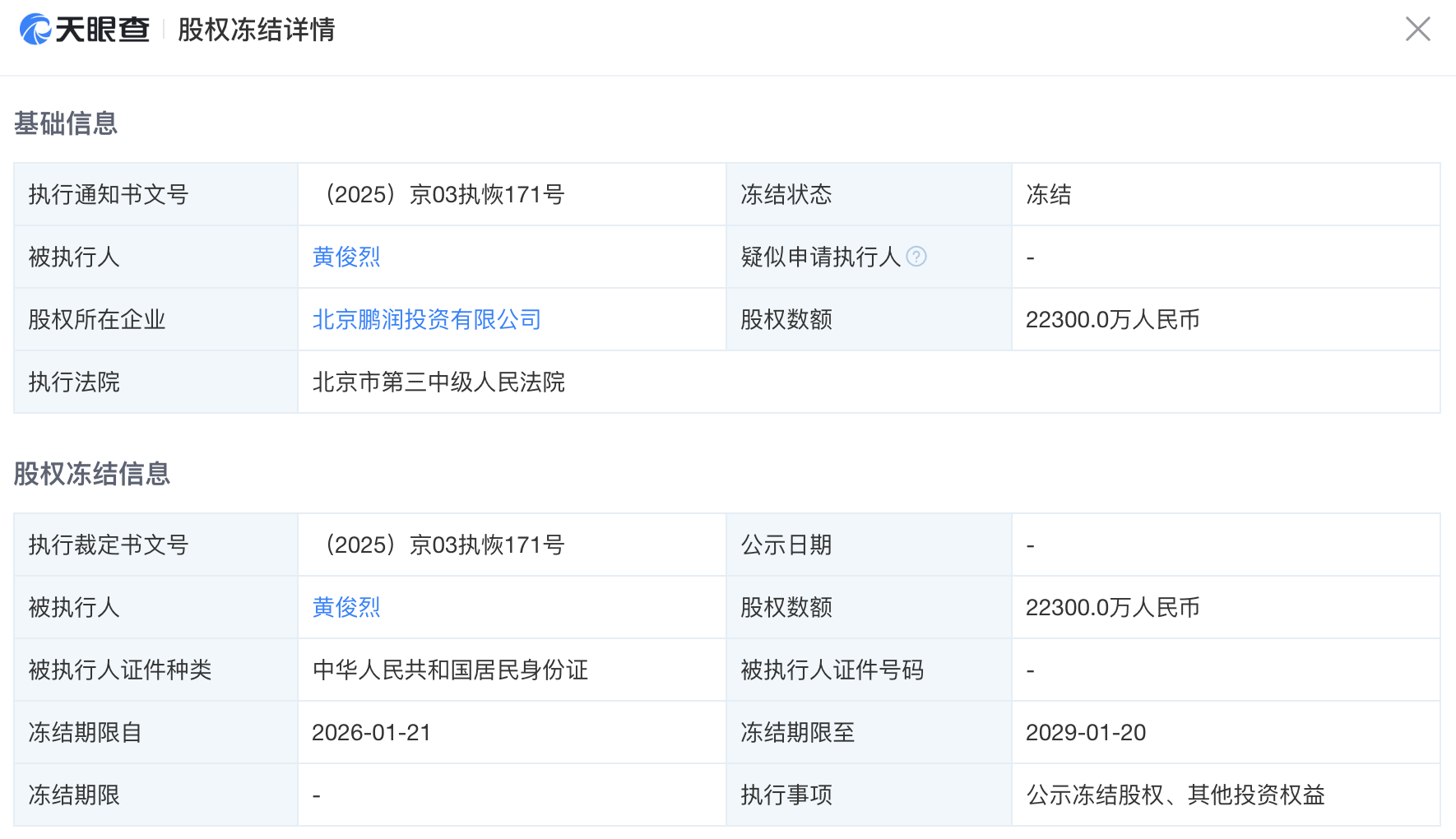Open the 黄俊烈 link under 基础信息
The image size is (1456, 839).
tap(345, 257)
